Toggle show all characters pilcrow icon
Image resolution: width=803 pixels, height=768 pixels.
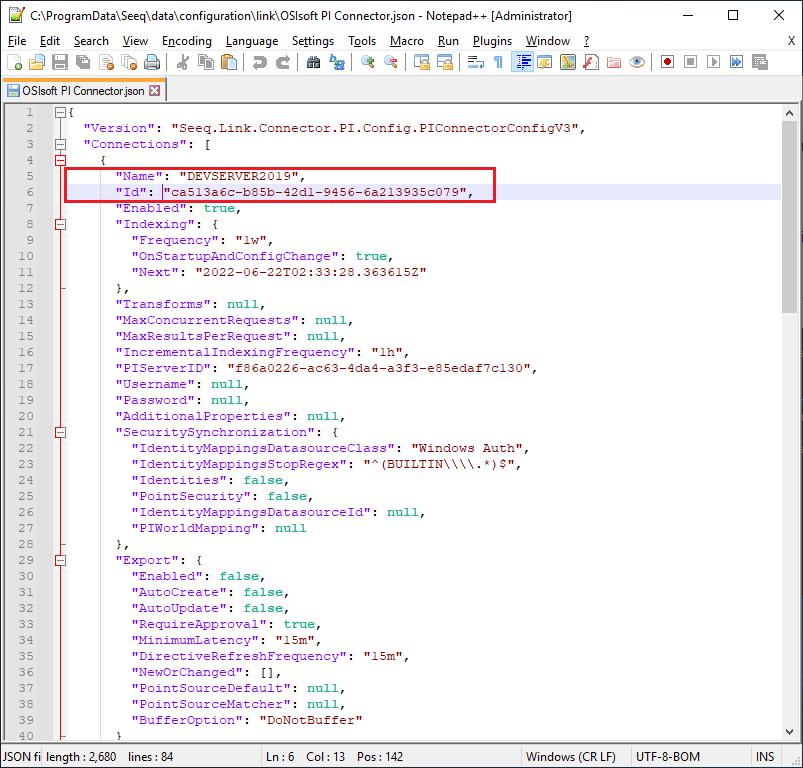498,62
